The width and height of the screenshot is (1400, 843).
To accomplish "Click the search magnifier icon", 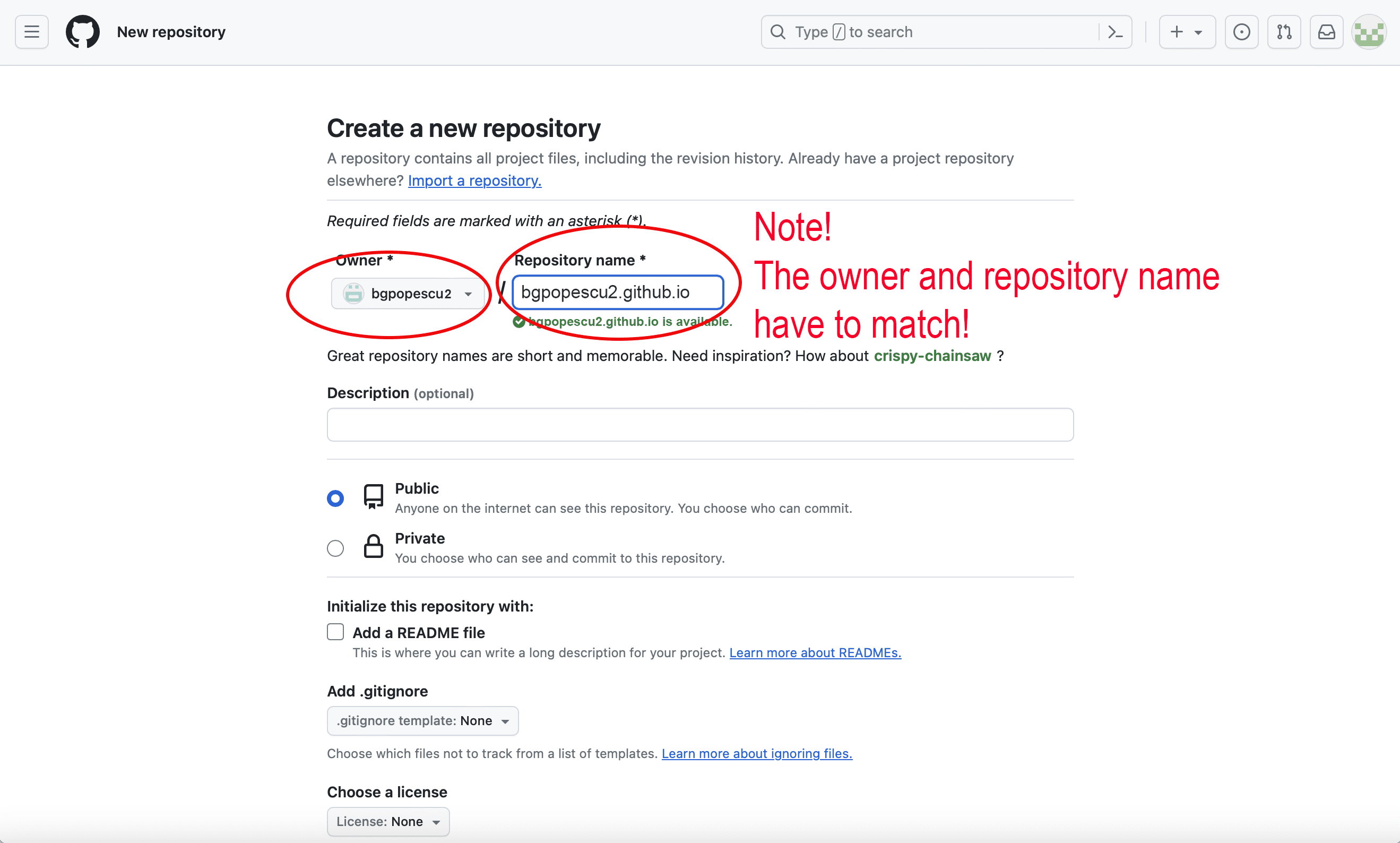I will click(778, 32).
